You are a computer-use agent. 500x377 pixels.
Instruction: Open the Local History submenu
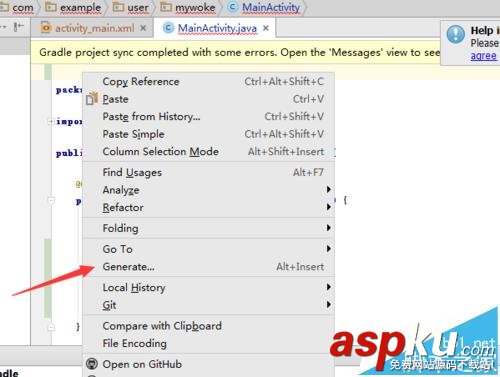pyautogui.click(x=208, y=287)
